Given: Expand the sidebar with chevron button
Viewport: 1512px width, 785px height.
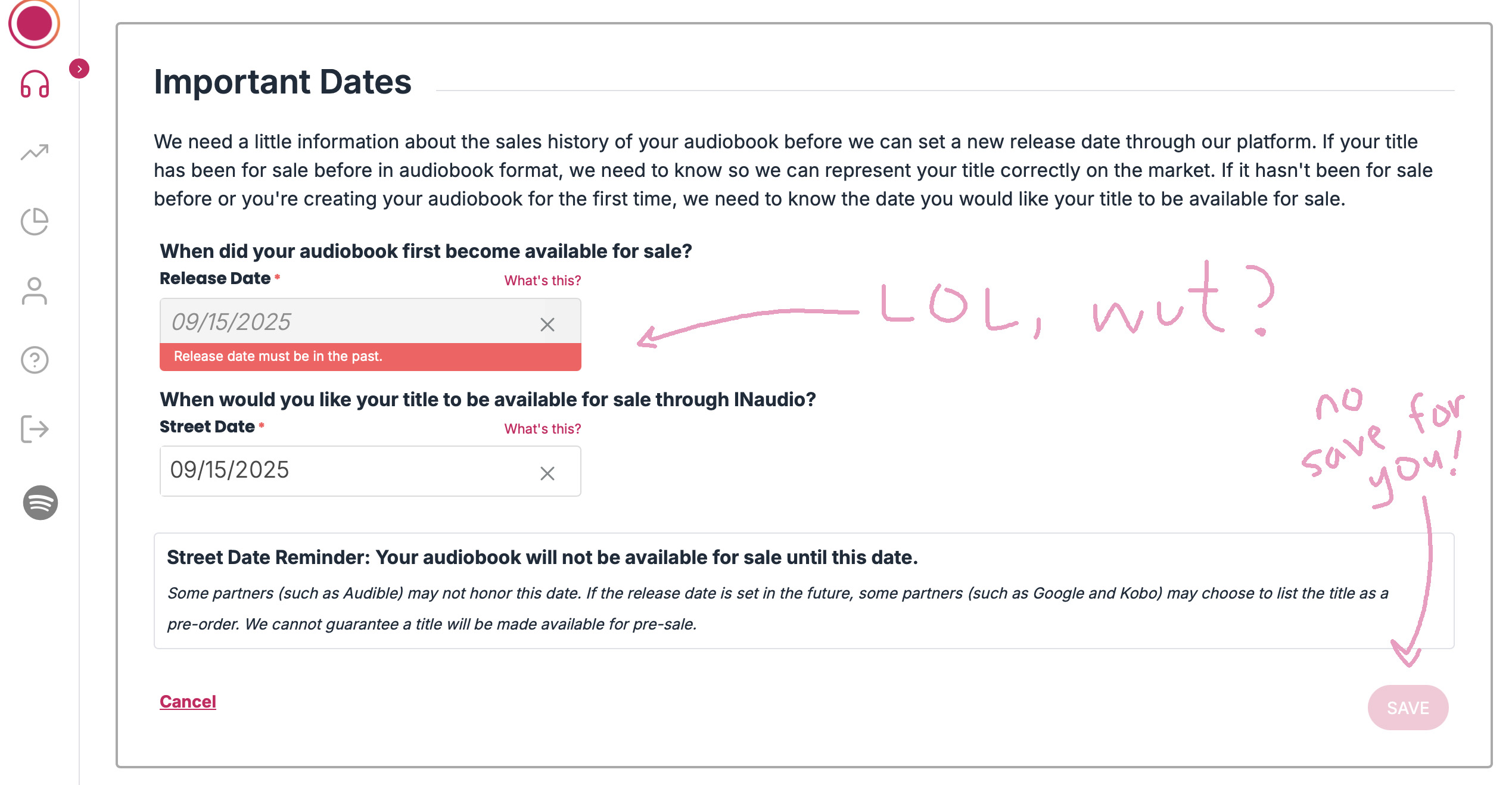Looking at the screenshot, I should tap(79, 69).
